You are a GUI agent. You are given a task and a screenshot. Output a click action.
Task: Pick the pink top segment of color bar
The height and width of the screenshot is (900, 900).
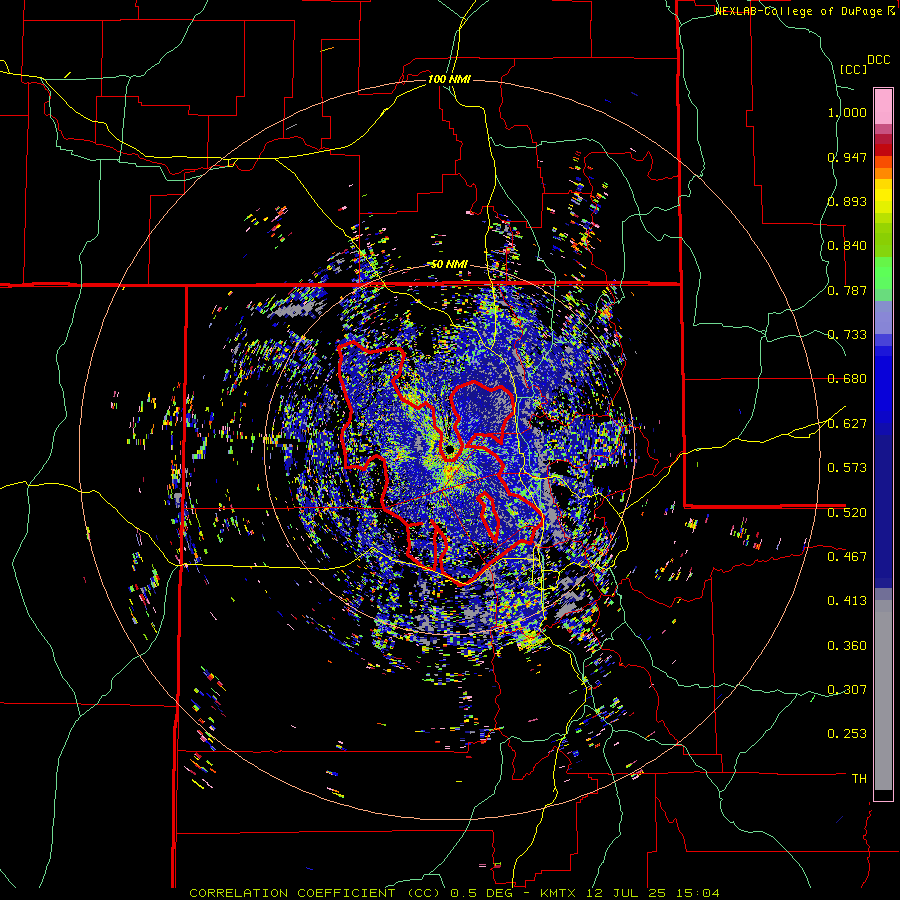tap(883, 106)
